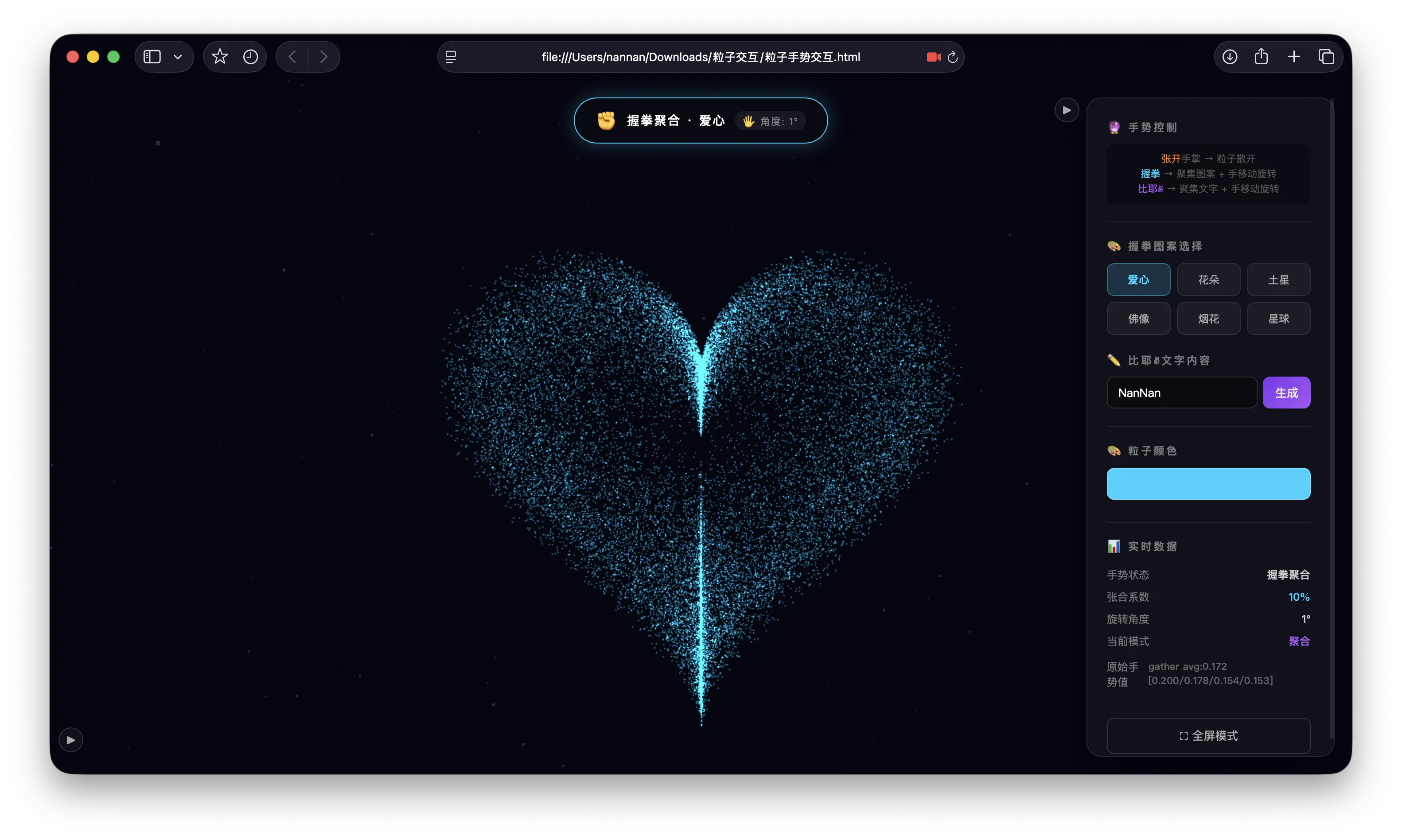Select the 爱心 heart pattern
Screen dimensions: 1402x840
coord(1138,280)
